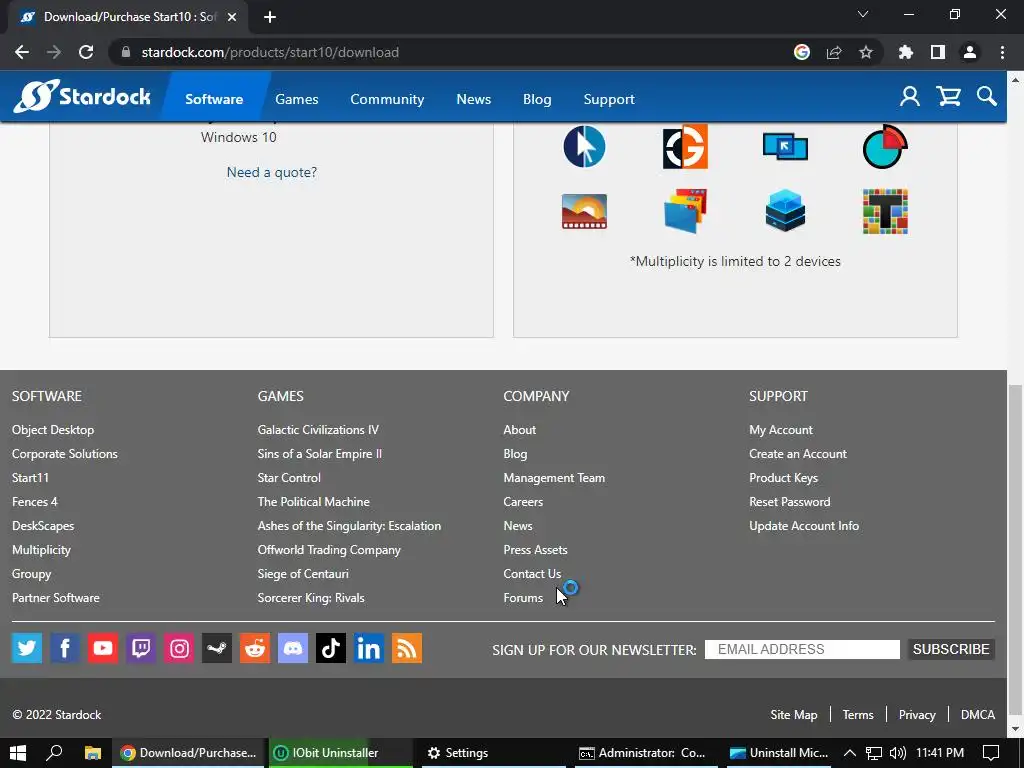Viewport: 1024px width, 768px height.
Task: Open the Start11 footer link
Action: (30, 477)
